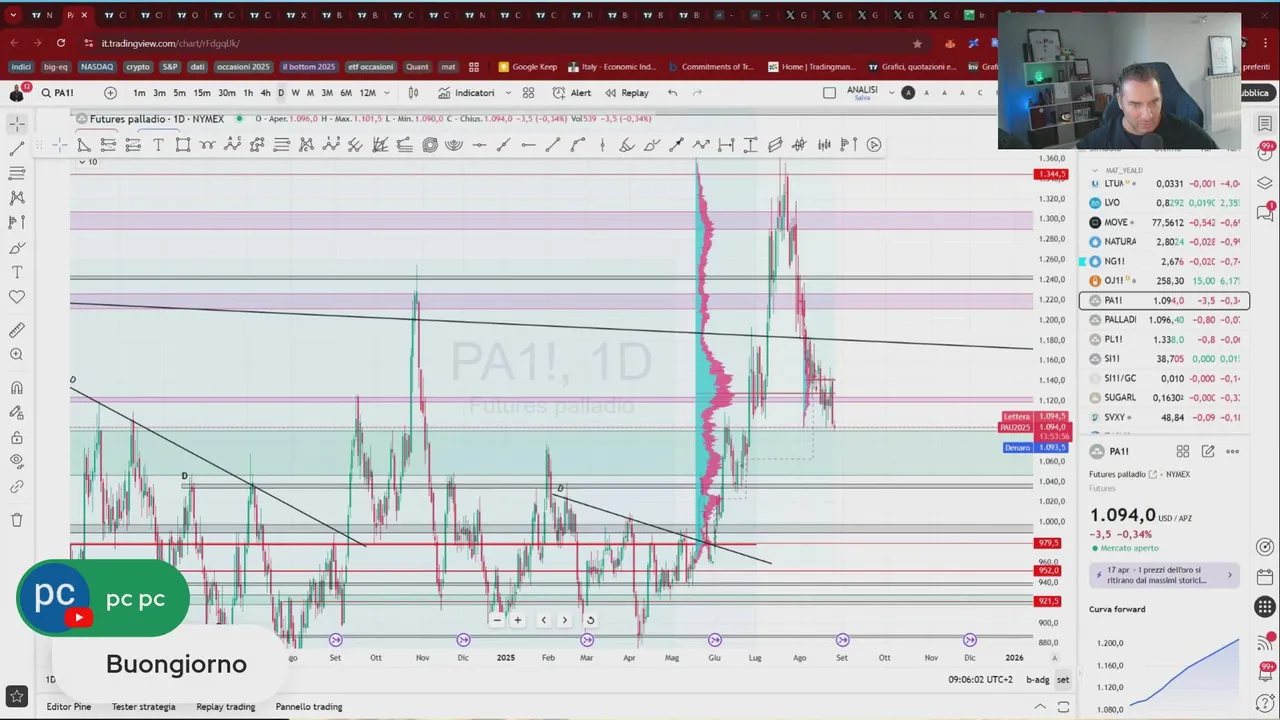Open the 'il bottom 2025' bookmark folder

(309, 67)
